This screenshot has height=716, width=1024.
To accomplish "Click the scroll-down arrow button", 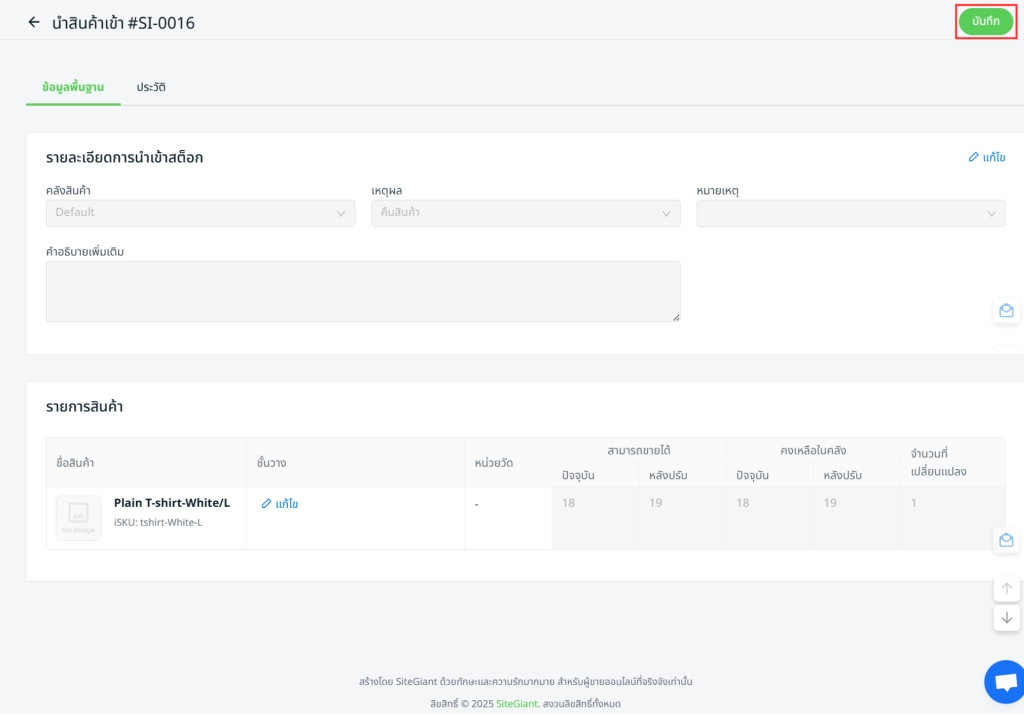I will tap(1006, 618).
